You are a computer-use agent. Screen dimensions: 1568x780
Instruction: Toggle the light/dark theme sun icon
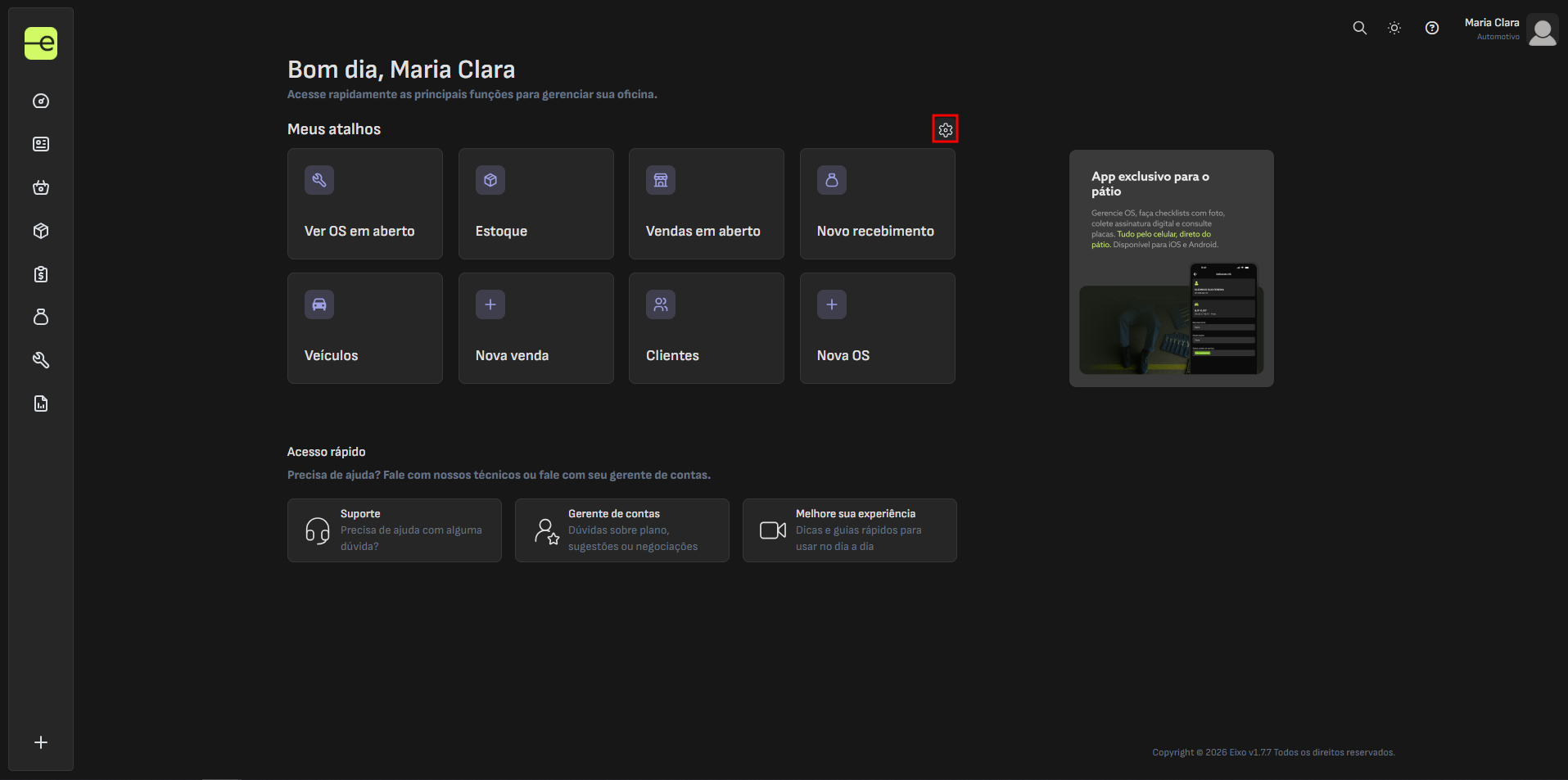(1394, 28)
